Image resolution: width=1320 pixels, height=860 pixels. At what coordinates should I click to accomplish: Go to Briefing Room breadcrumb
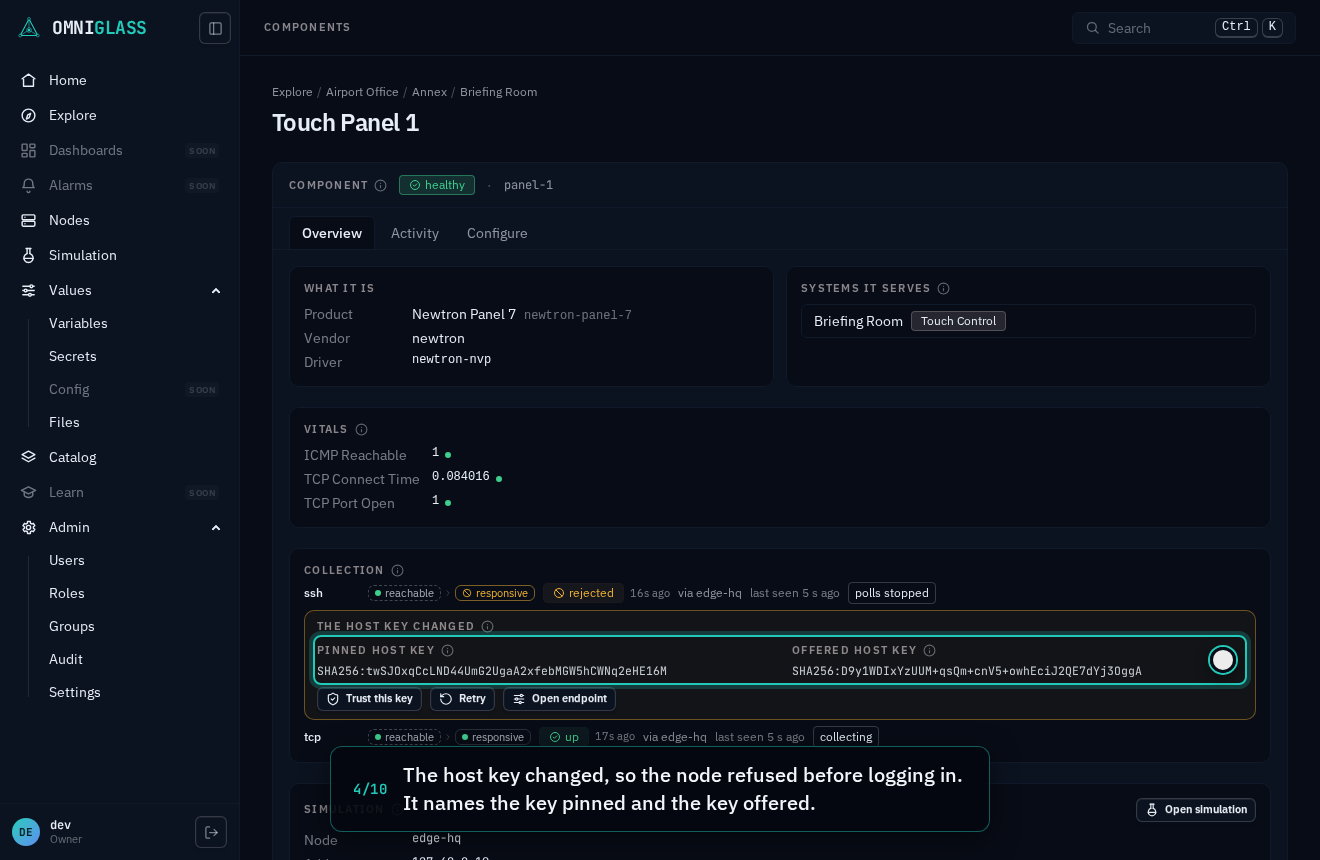(x=498, y=92)
